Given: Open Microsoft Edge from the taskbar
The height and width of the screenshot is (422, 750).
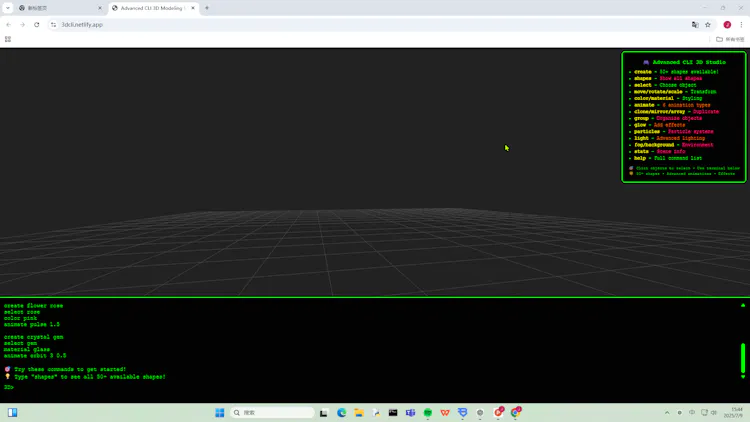Looking at the screenshot, I should tap(342, 412).
